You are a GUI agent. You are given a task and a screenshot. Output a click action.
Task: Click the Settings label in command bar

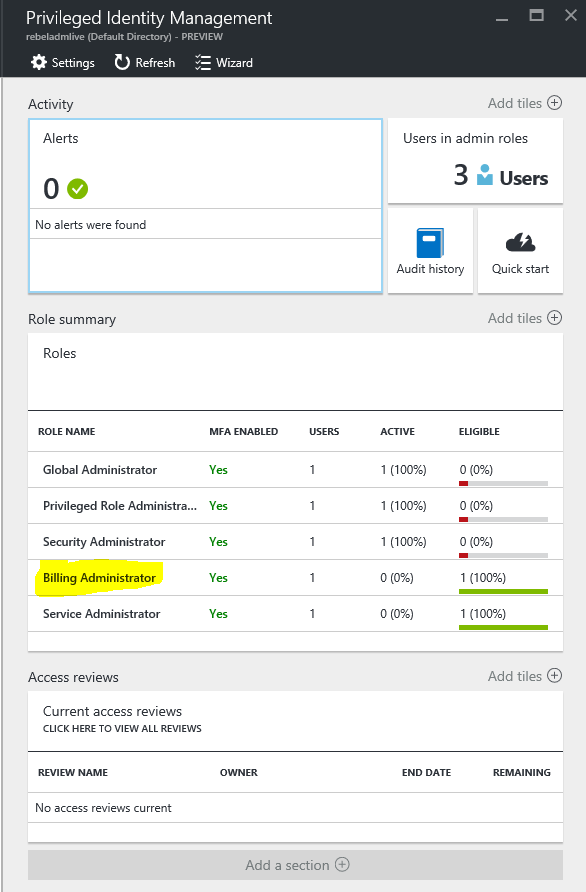(x=73, y=63)
